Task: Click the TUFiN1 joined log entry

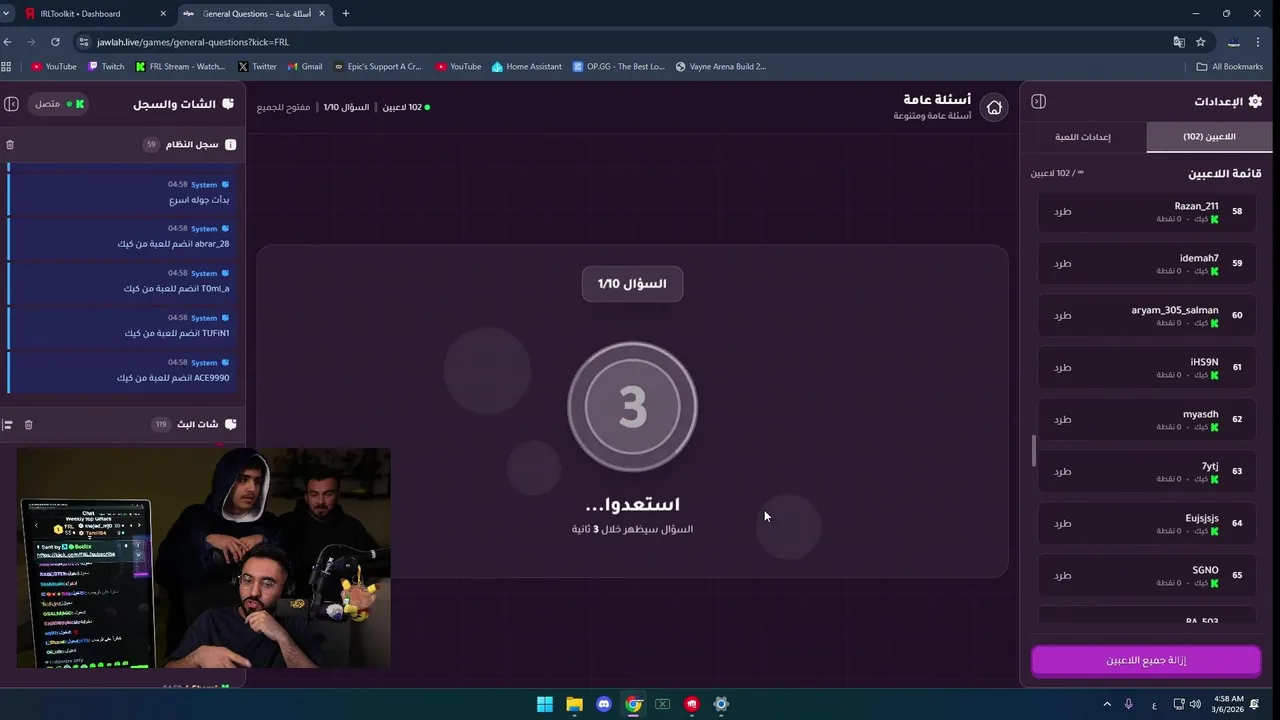Action: click(122, 326)
